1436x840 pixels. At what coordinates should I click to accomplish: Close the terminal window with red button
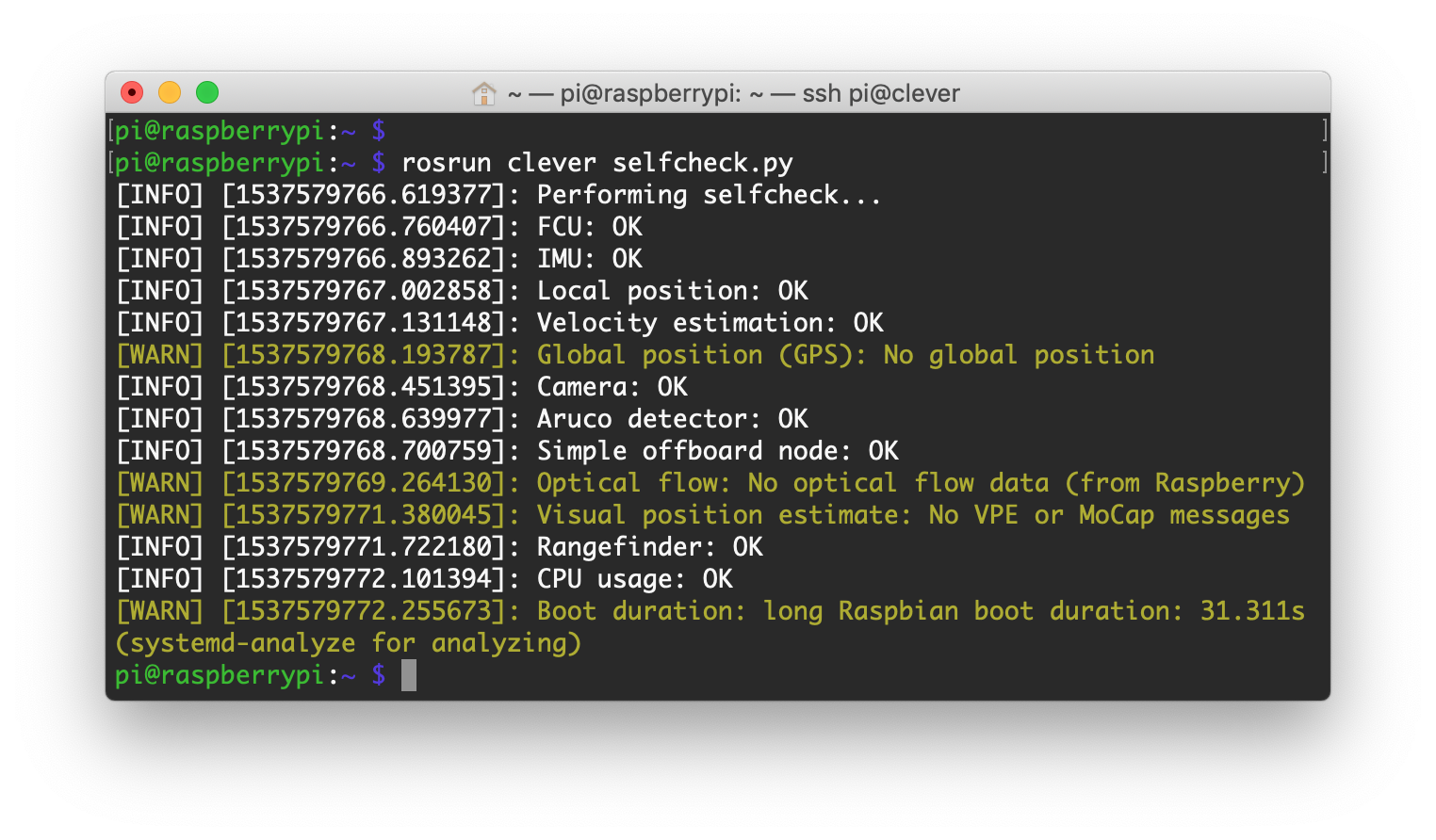tap(132, 92)
